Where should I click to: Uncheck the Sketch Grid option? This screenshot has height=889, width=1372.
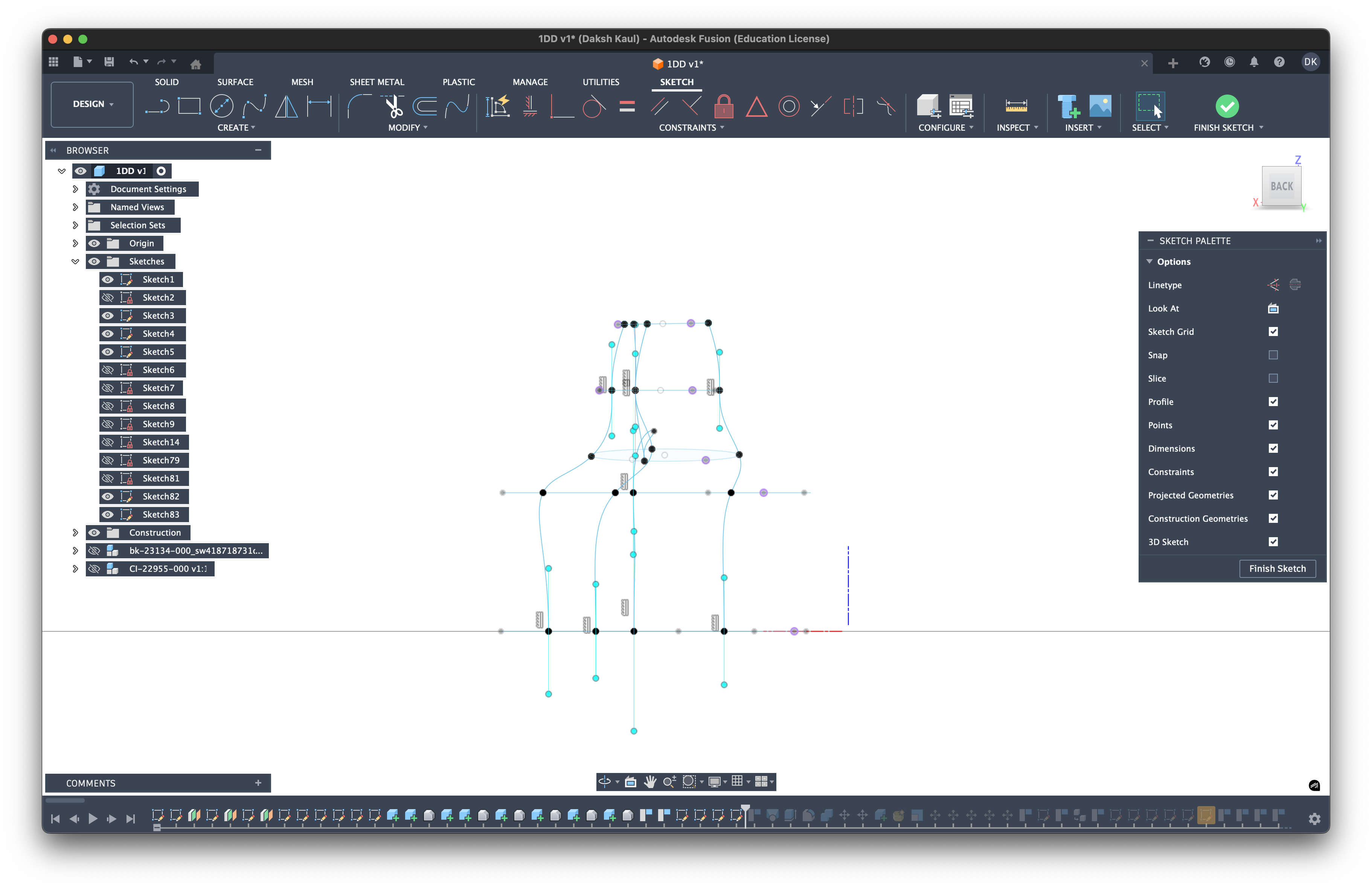1273,332
